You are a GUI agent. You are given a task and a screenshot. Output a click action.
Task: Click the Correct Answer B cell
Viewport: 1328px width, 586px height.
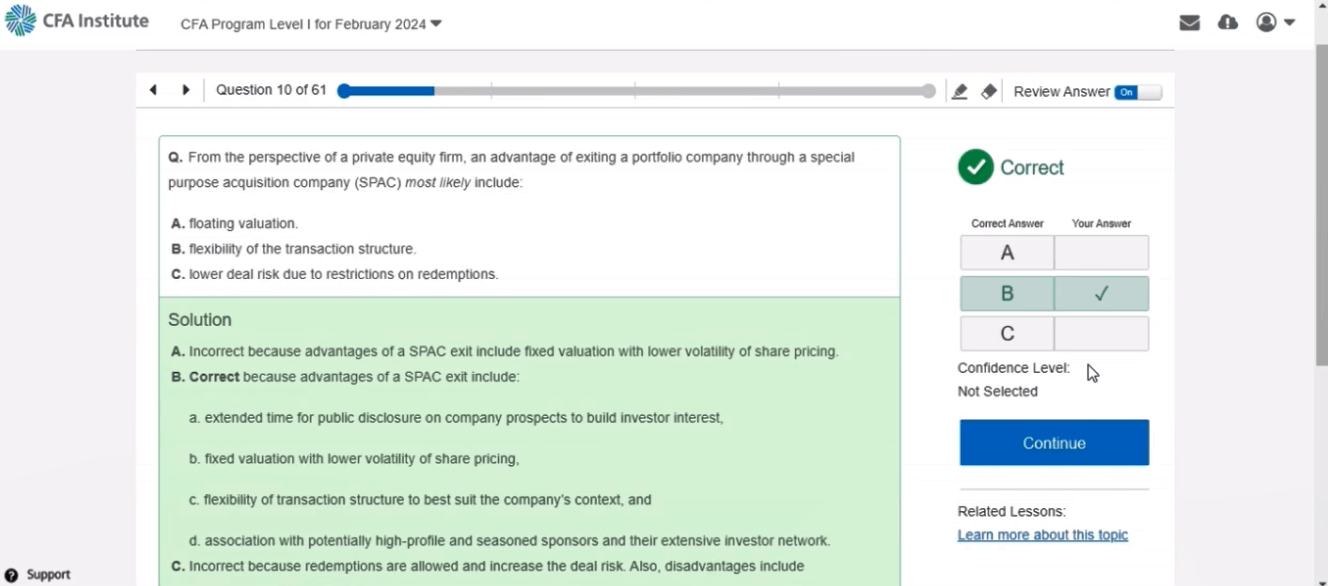[1007, 294]
